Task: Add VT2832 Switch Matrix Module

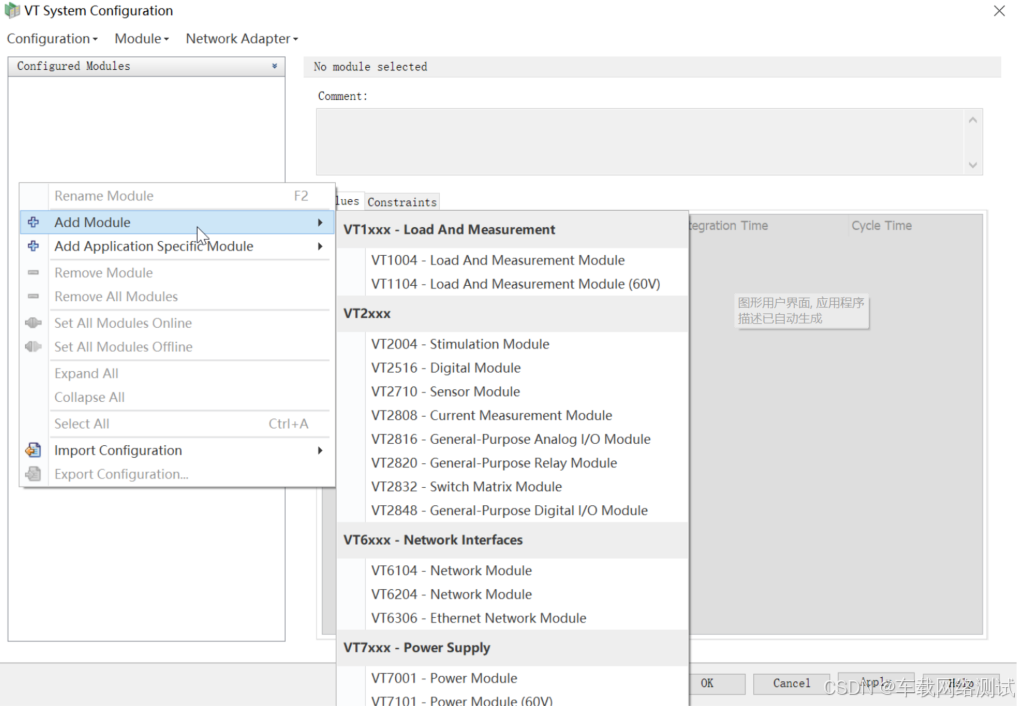Action: (x=512, y=486)
